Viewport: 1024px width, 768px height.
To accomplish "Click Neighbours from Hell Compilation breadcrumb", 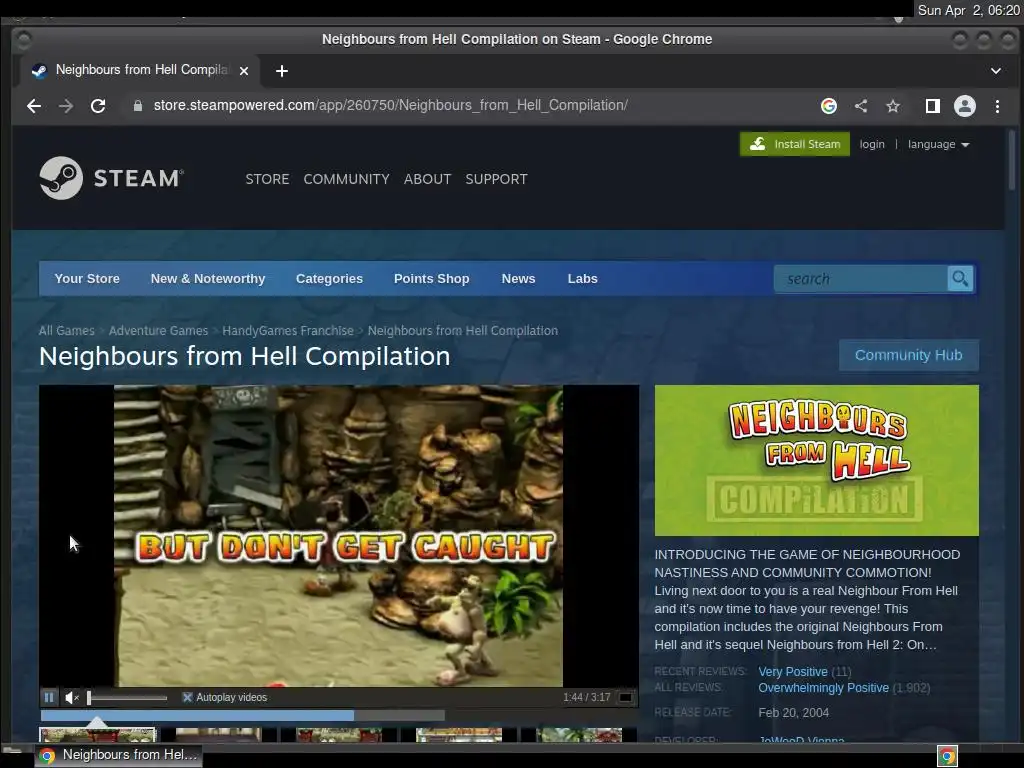I will (x=462, y=330).
